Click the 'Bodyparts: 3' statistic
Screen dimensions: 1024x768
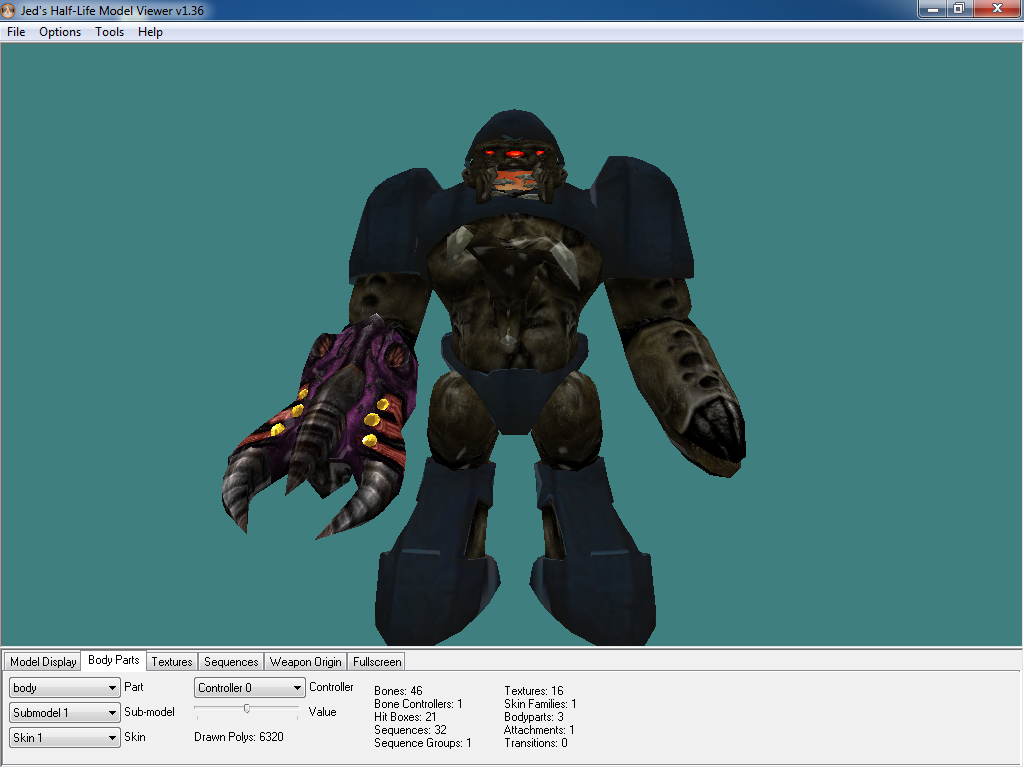pos(534,716)
